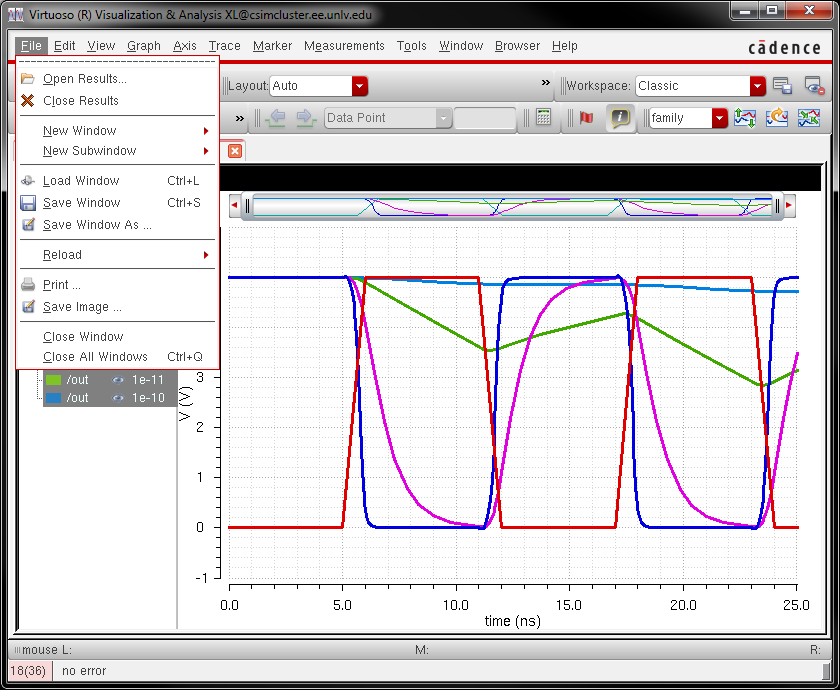840x690 pixels.
Task: Open the Workspace Classic dropdown
Action: click(757, 86)
